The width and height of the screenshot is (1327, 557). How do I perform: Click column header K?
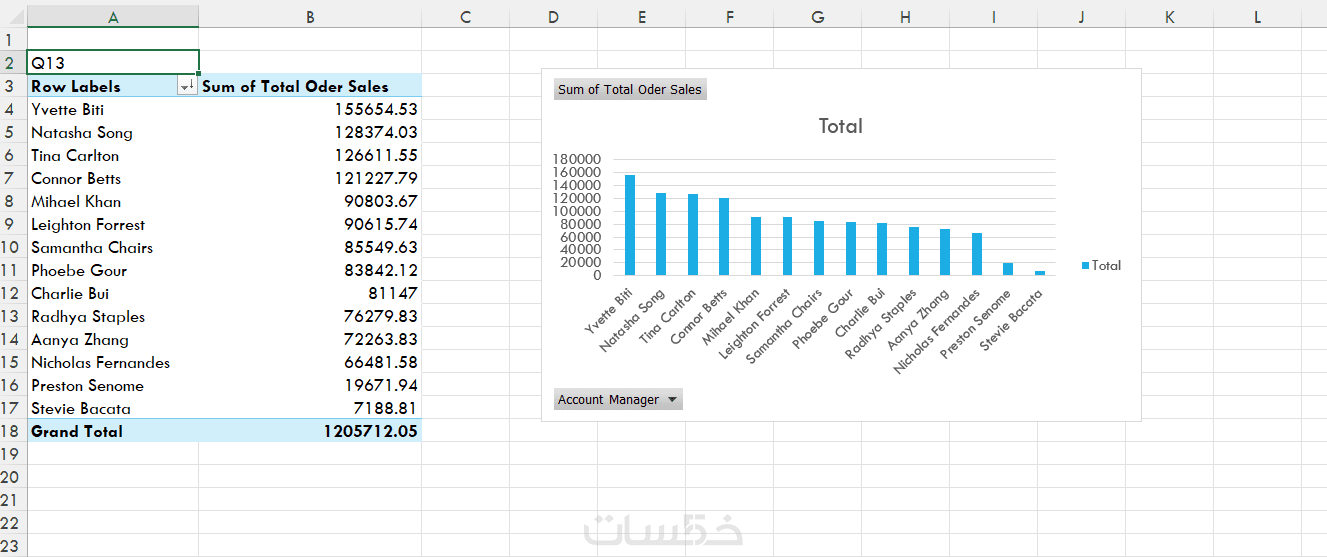[x=1169, y=17]
